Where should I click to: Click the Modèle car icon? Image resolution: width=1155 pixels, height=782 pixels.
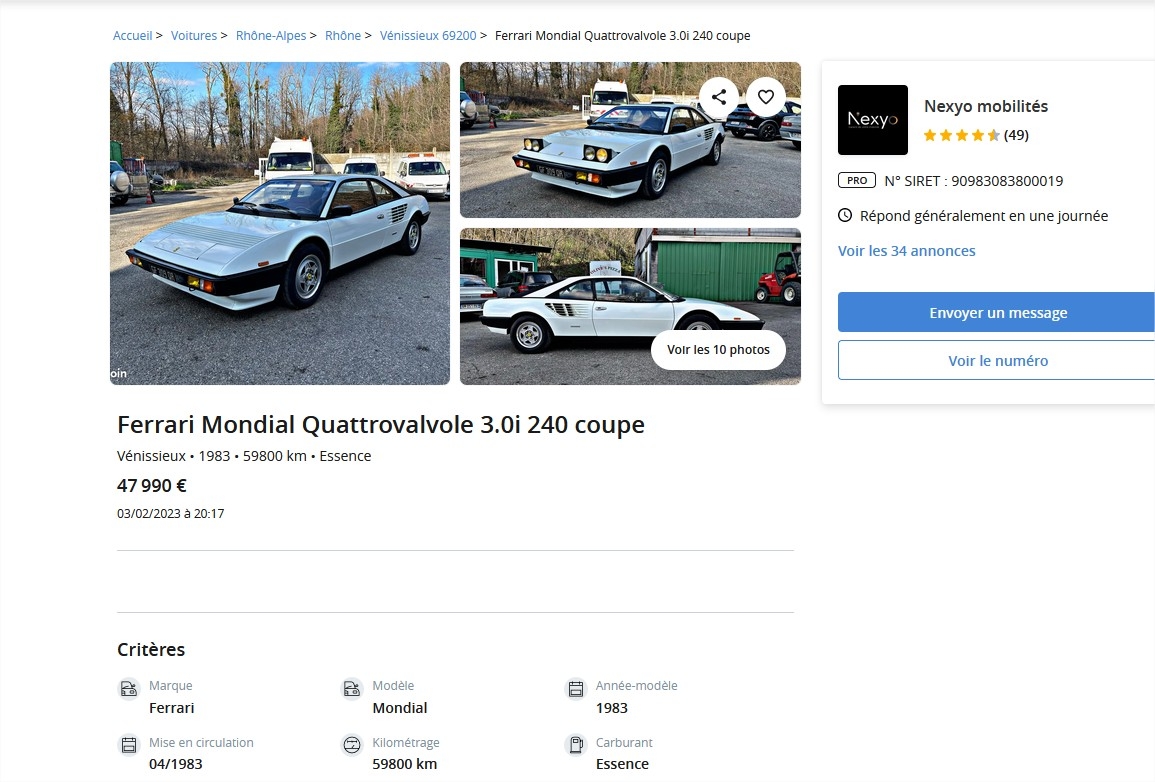tap(352, 688)
